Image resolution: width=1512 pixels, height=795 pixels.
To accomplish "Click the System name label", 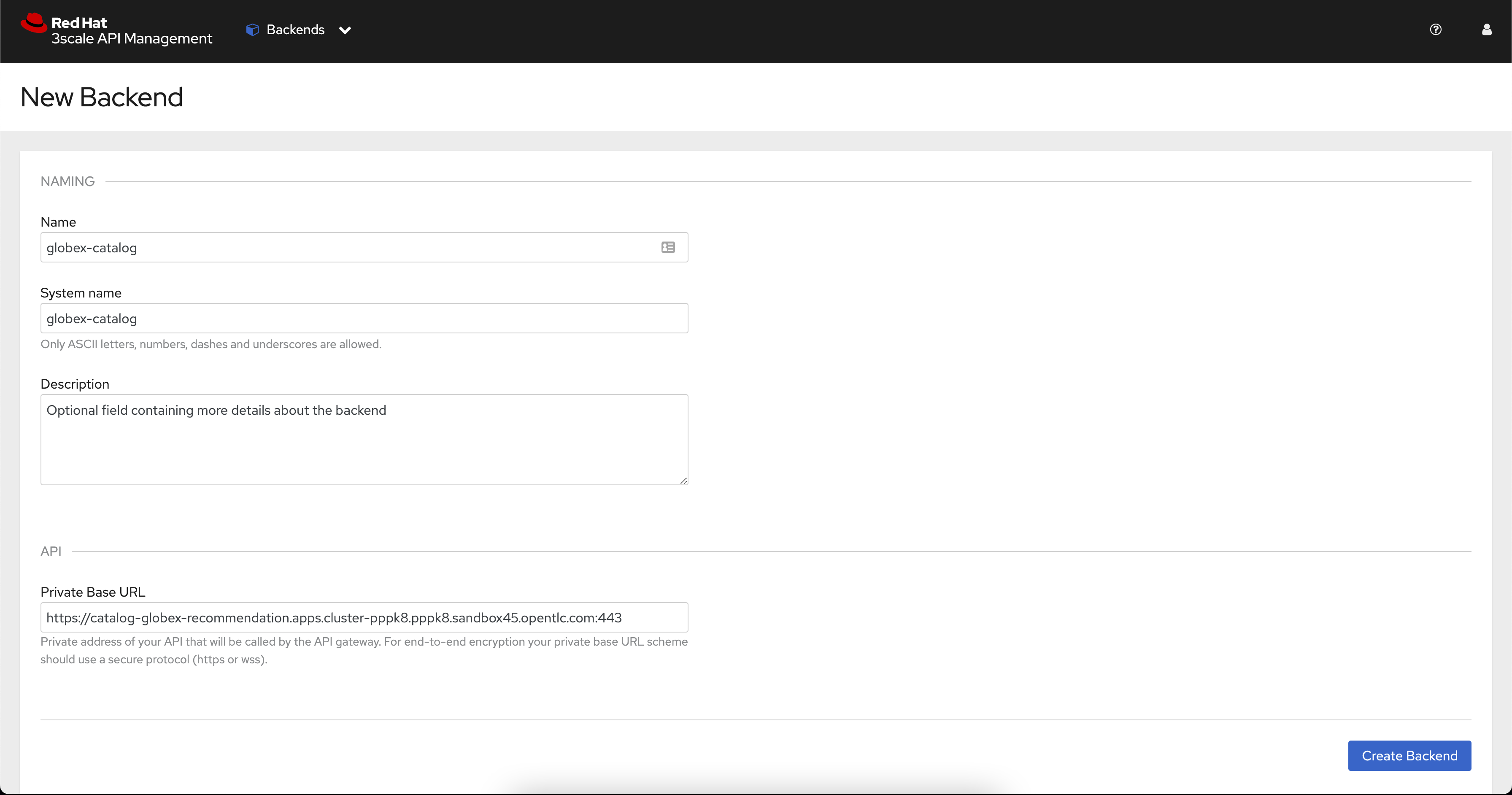I will pos(81,293).
